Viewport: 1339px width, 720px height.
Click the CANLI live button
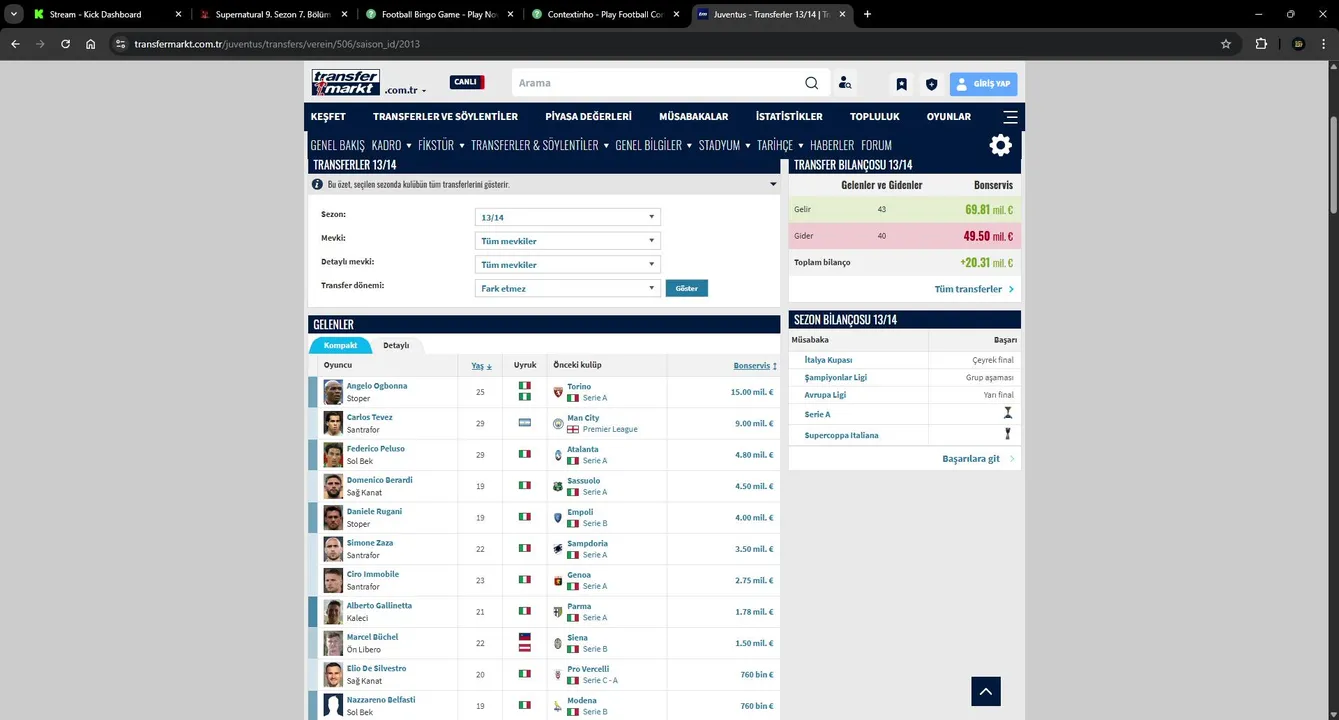click(467, 82)
